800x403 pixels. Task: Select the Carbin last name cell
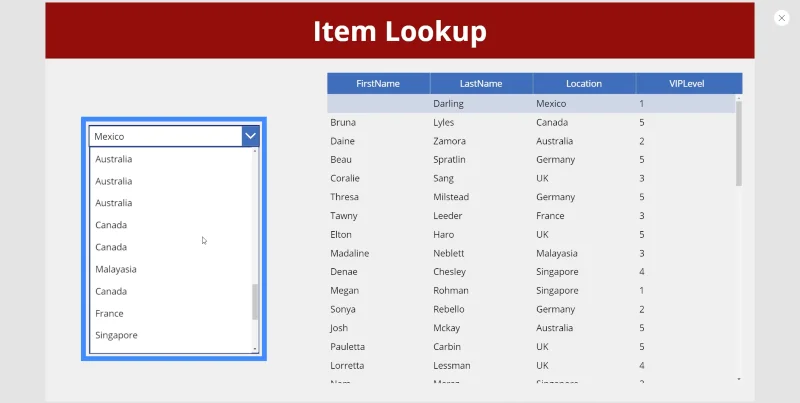click(447, 347)
